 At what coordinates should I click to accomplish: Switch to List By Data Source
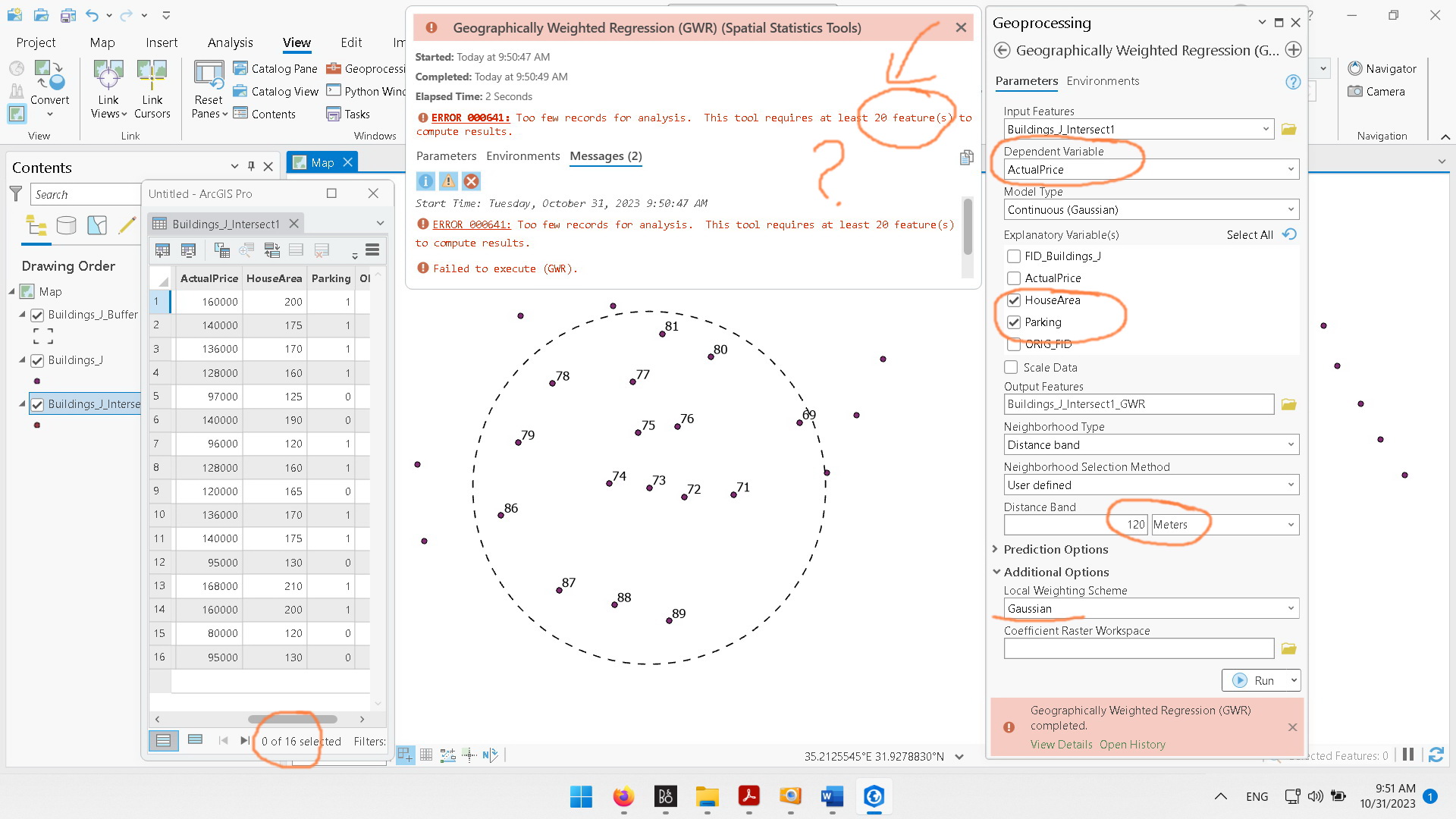tap(67, 225)
